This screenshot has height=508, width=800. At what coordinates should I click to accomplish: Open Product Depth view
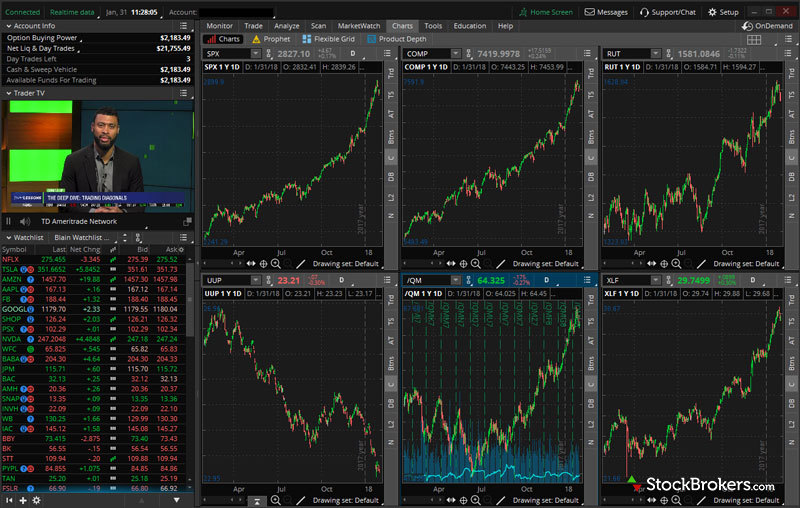point(397,39)
